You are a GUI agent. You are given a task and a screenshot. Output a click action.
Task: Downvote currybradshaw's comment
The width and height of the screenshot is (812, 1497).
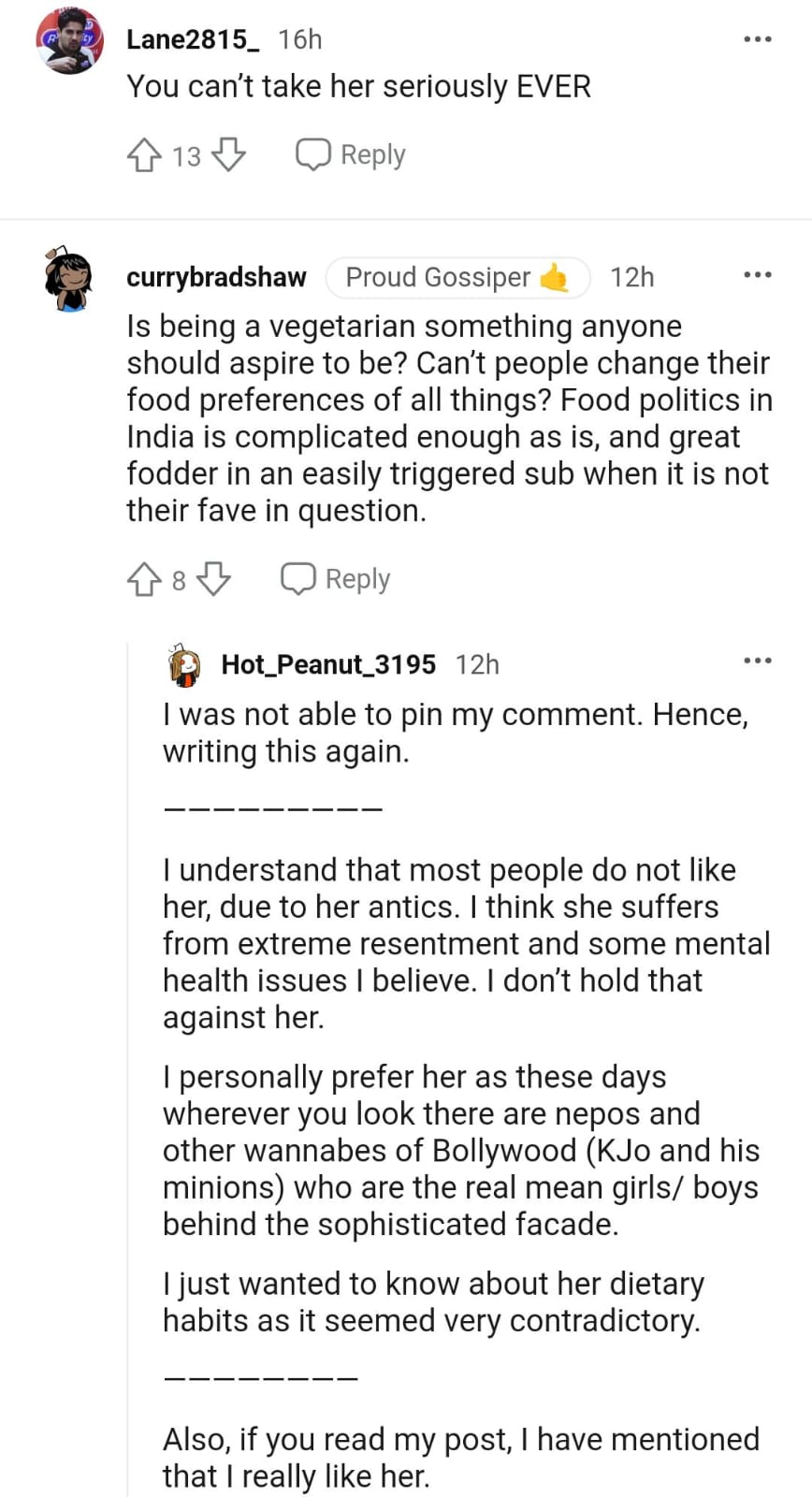tap(214, 579)
